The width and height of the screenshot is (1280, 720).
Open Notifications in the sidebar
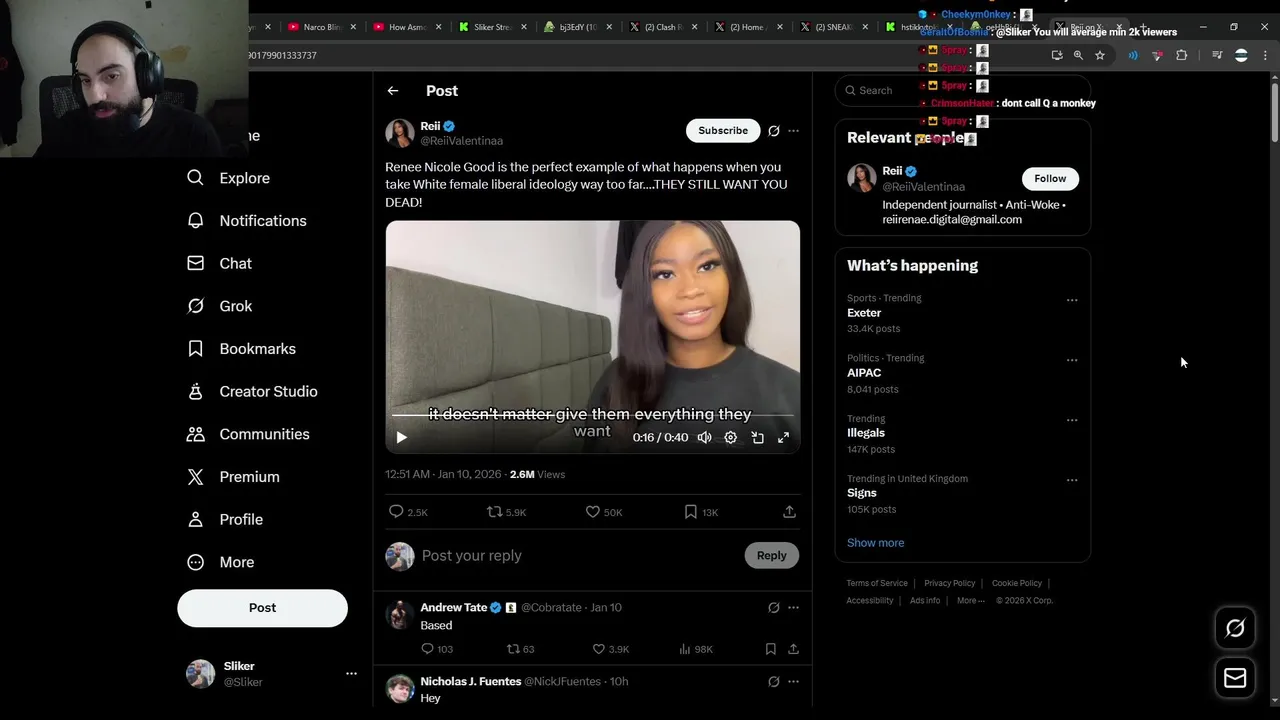coord(247,221)
